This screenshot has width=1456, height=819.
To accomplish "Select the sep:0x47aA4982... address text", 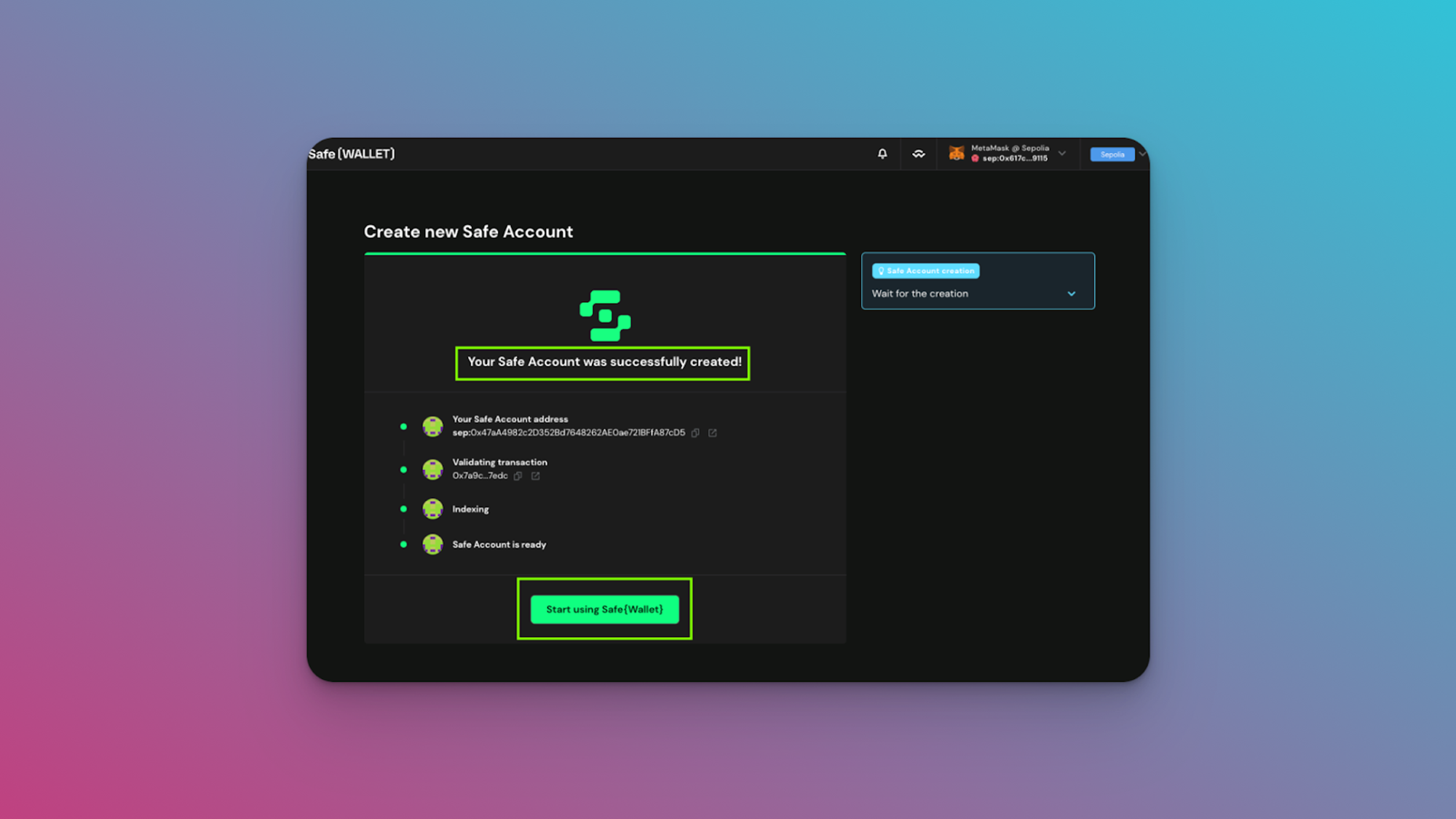I will [569, 432].
